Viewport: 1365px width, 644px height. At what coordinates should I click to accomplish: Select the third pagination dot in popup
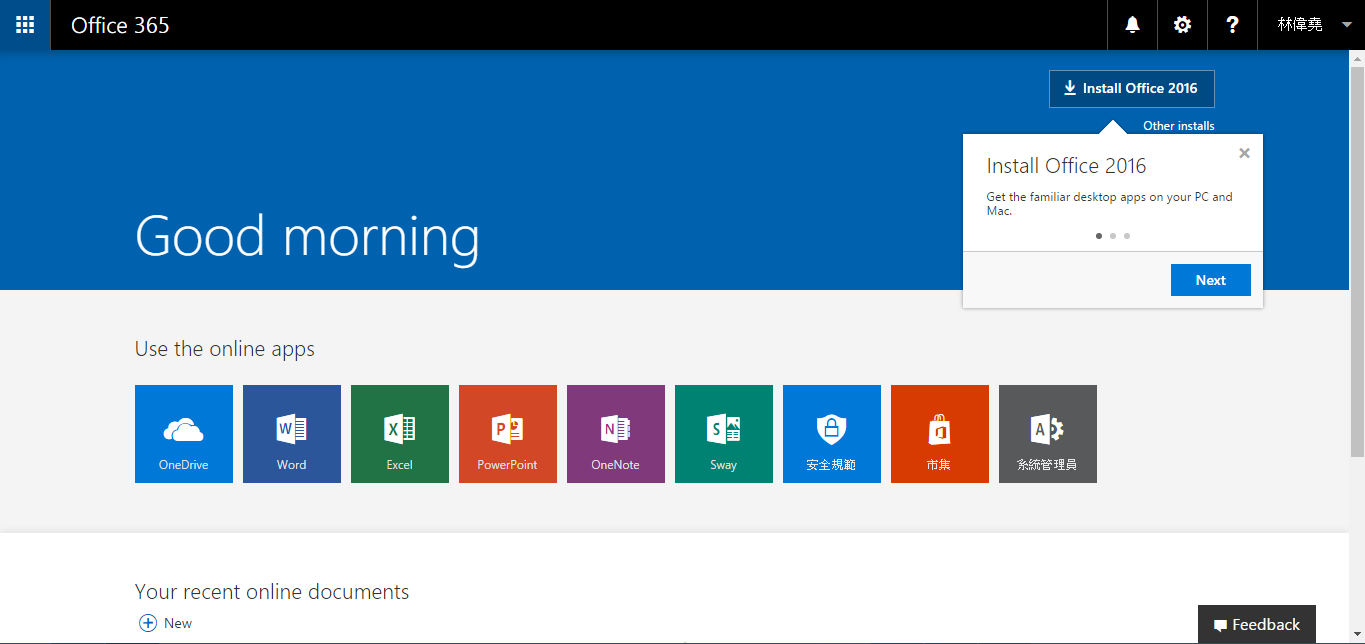click(1127, 236)
